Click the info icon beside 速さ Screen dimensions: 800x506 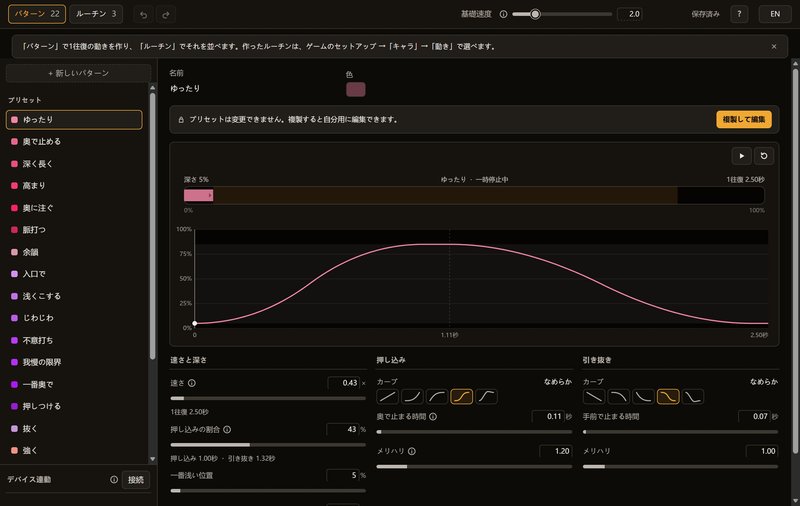click(192, 383)
